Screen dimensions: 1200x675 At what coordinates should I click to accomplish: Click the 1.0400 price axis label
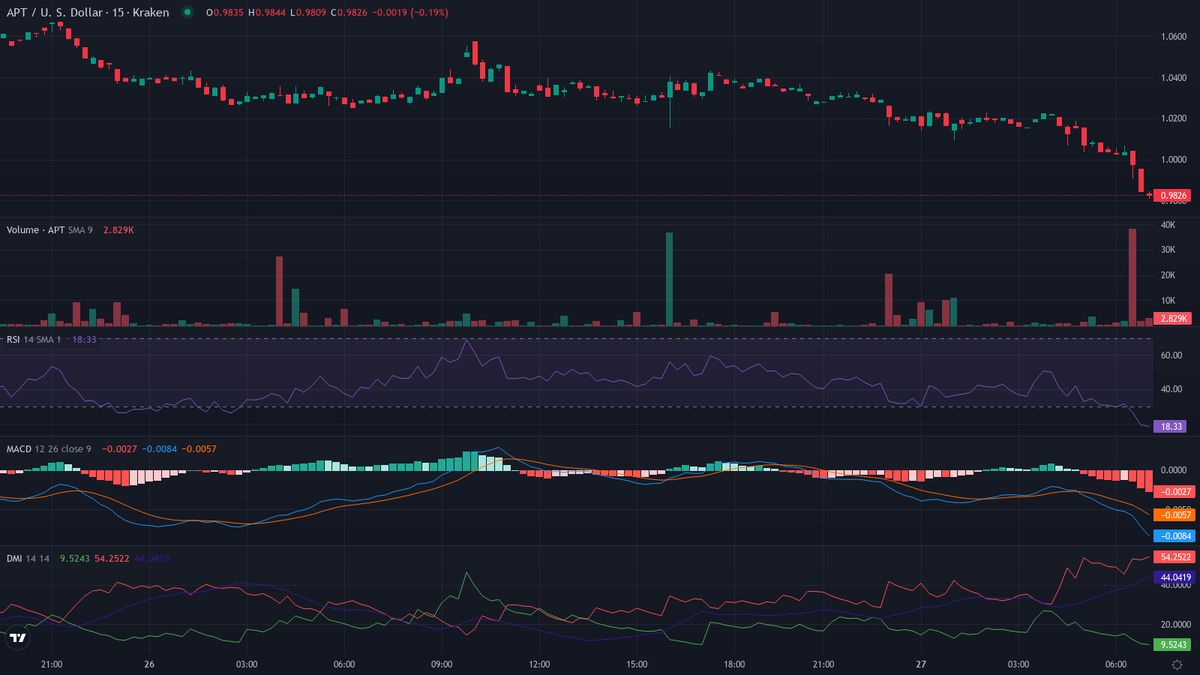pos(1173,78)
